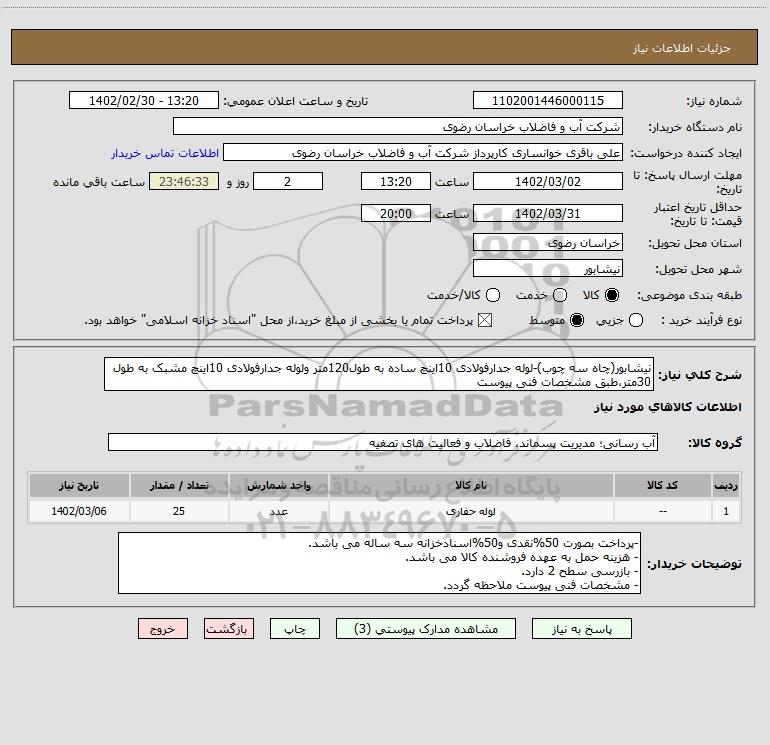Click the request creator name field
This screenshot has height=745, width=770.
tap(423, 153)
